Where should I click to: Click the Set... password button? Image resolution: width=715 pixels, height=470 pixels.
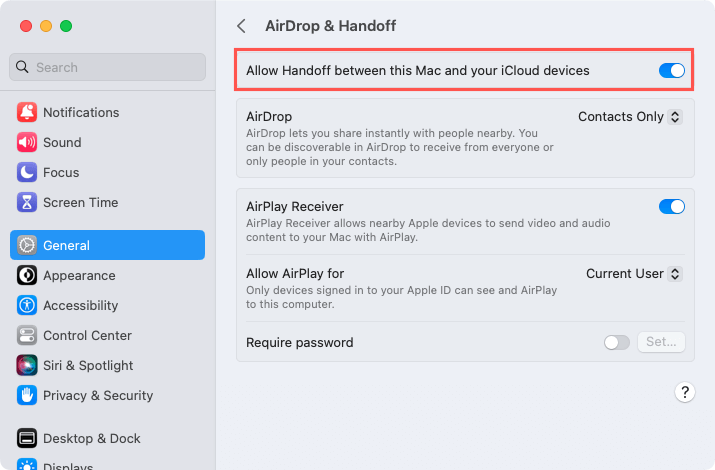(661, 342)
